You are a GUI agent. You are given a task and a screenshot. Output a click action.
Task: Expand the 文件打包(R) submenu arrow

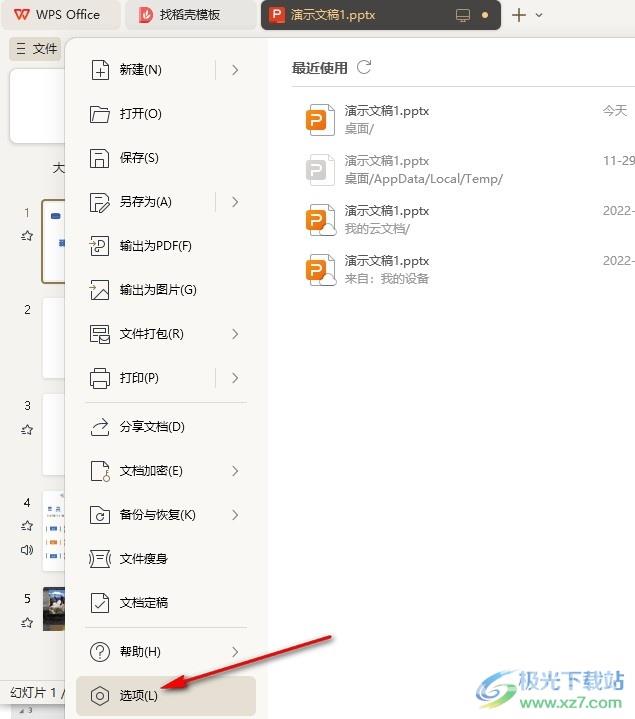coord(235,334)
